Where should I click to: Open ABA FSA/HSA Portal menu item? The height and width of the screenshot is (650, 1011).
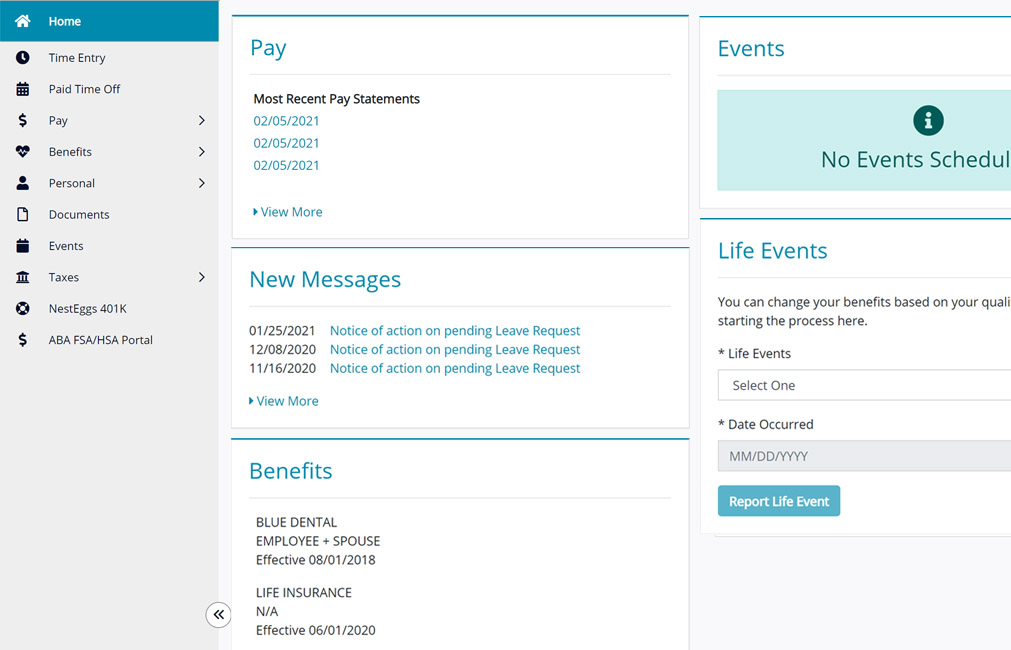(101, 340)
